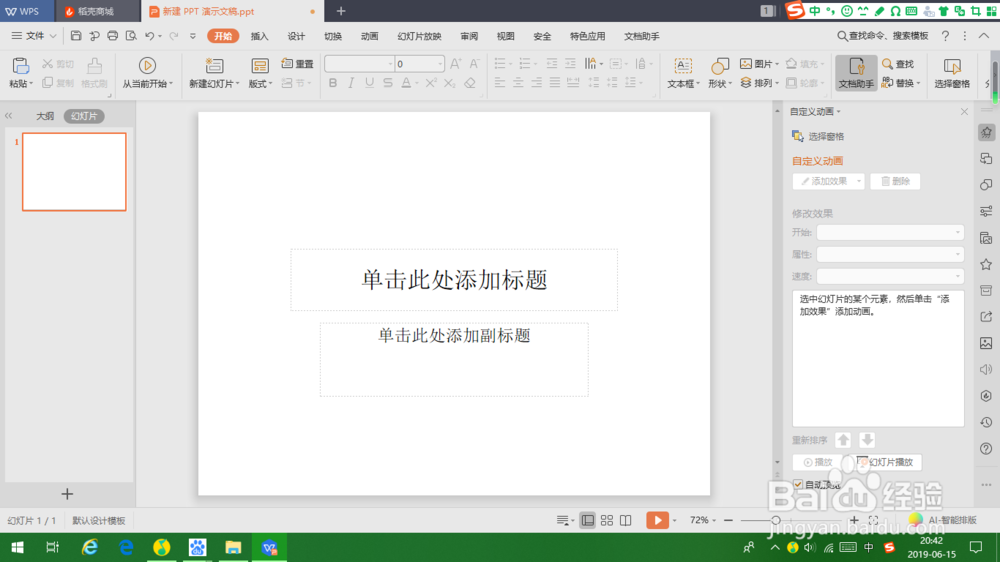The height and width of the screenshot is (562, 1000).
Task: Expand the Add Effect dropdown arrow
Action: (859, 181)
